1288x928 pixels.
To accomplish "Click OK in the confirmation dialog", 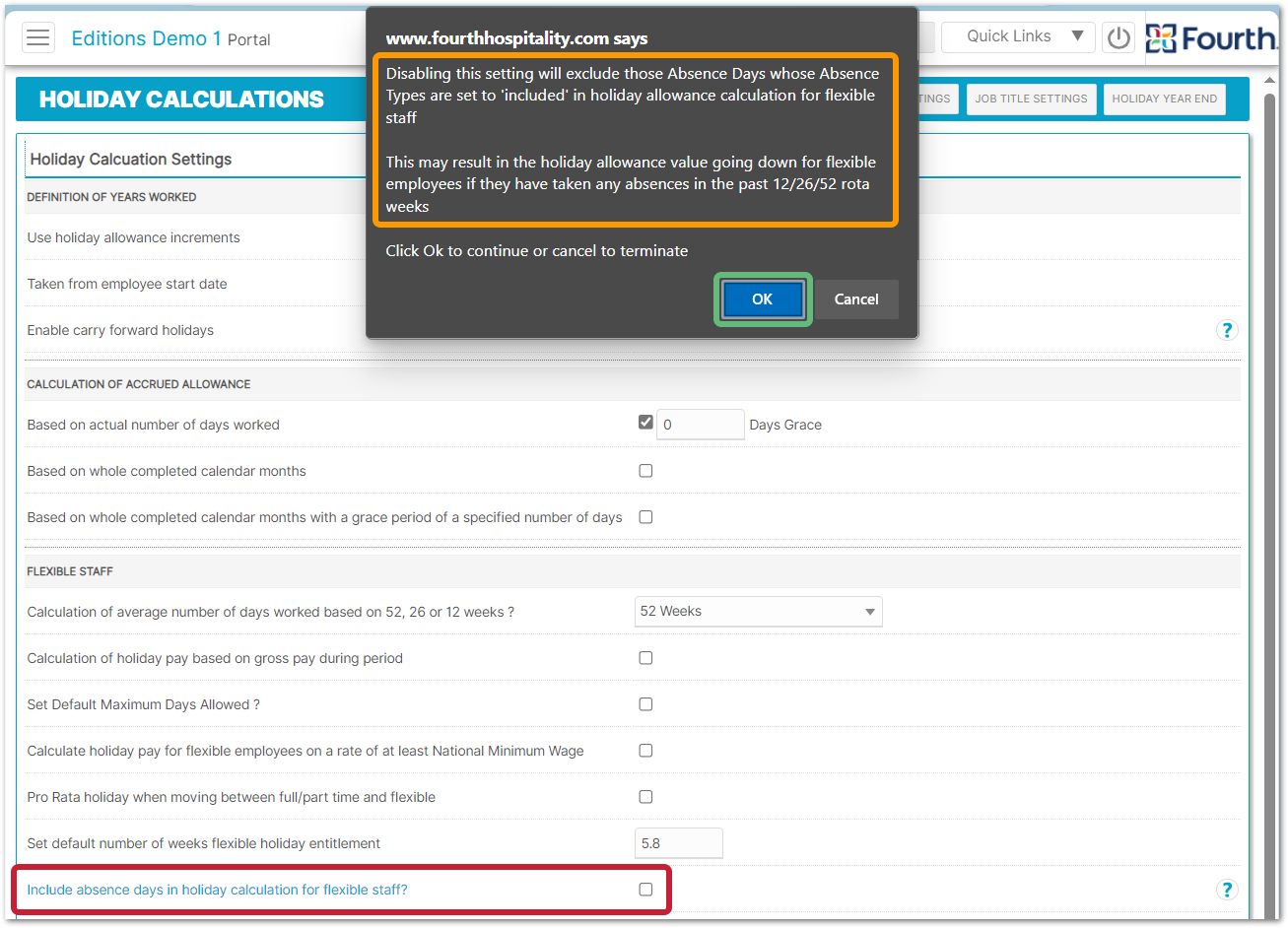I will coord(763,299).
